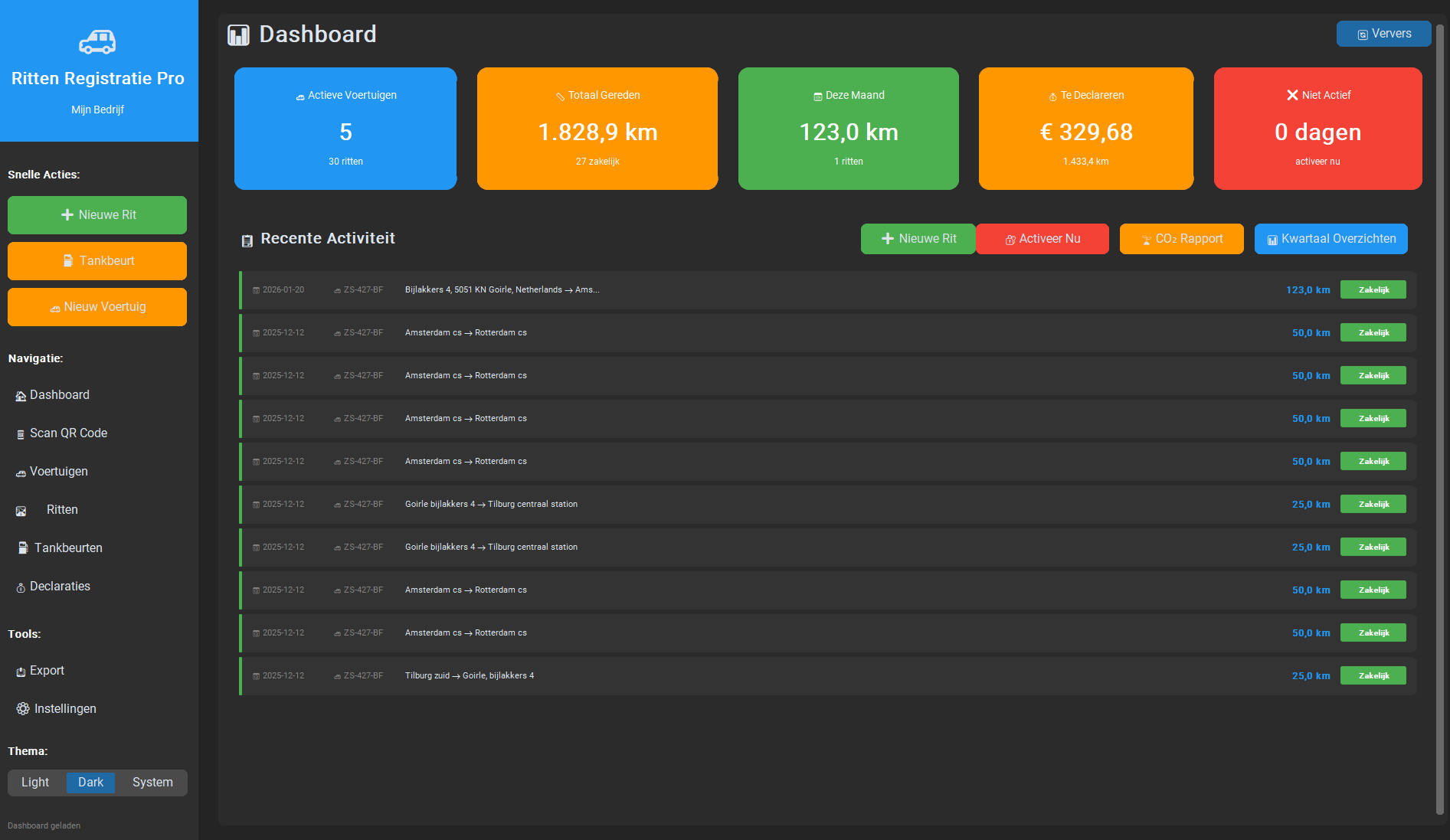Click the Export icon under Tools
This screenshot has width=1450, height=840.
pyautogui.click(x=20, y=671)
